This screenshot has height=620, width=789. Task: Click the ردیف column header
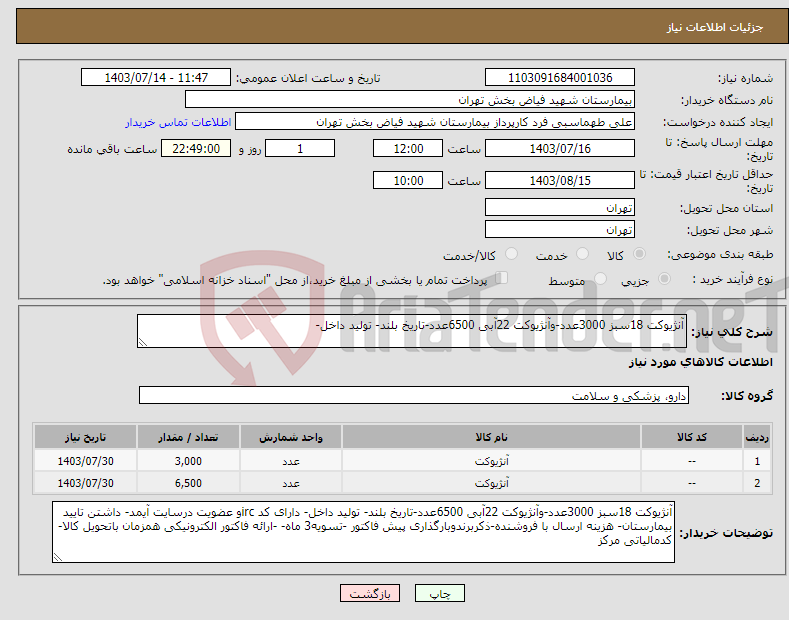pos(757,437)
